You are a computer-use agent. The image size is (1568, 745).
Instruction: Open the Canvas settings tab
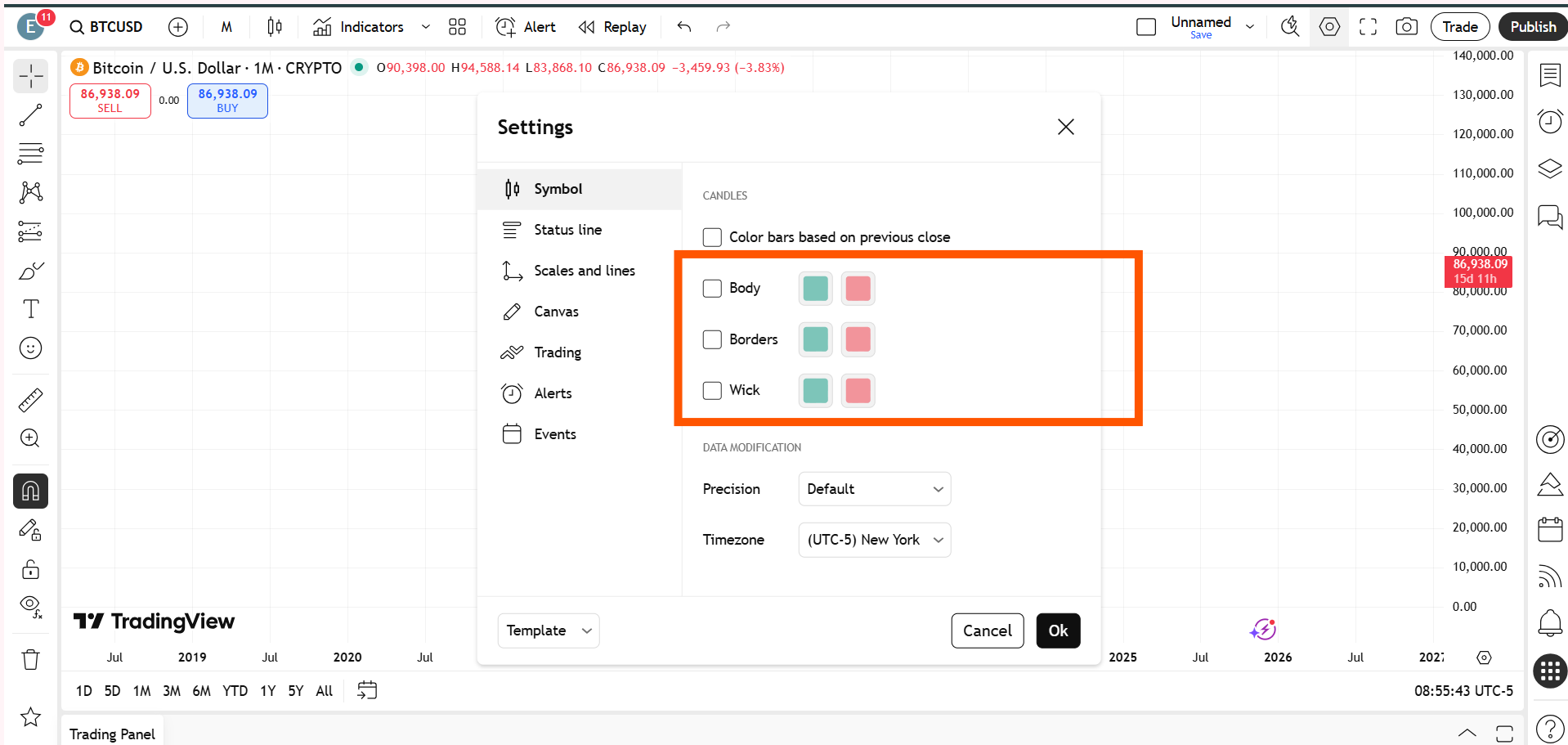556,312
